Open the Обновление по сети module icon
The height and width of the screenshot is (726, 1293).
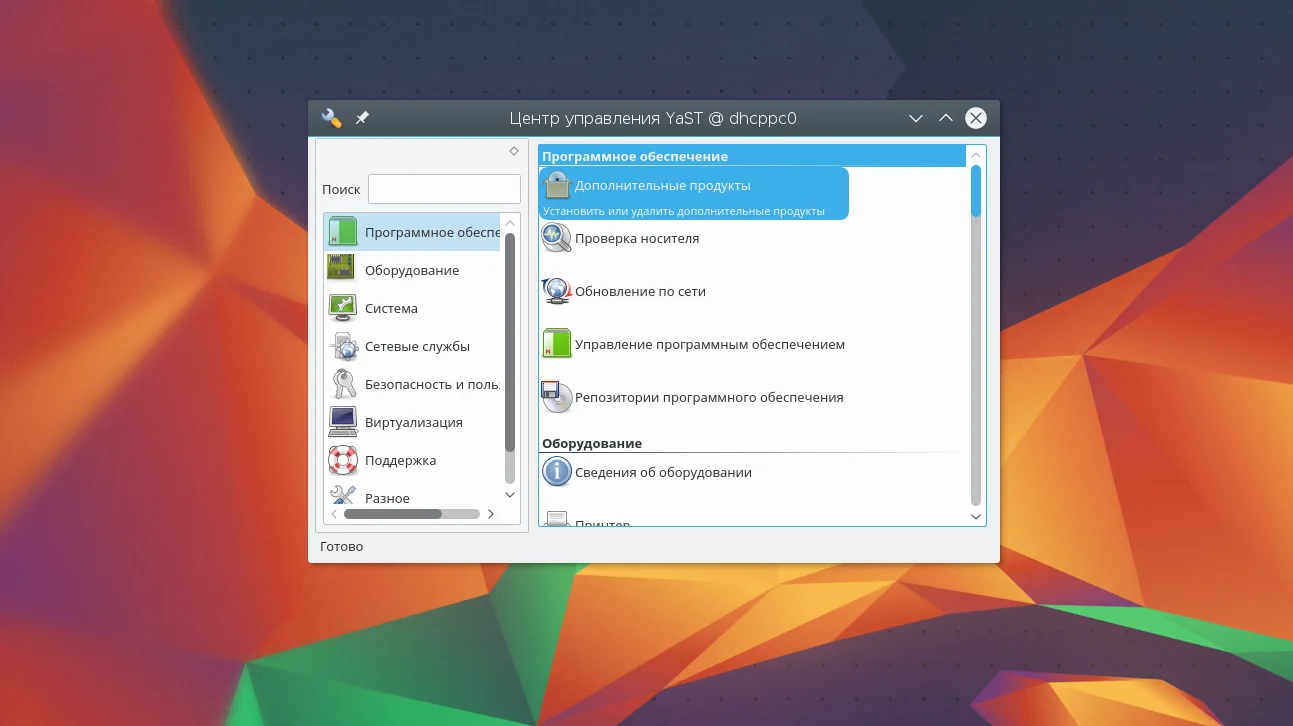point(557,291)
